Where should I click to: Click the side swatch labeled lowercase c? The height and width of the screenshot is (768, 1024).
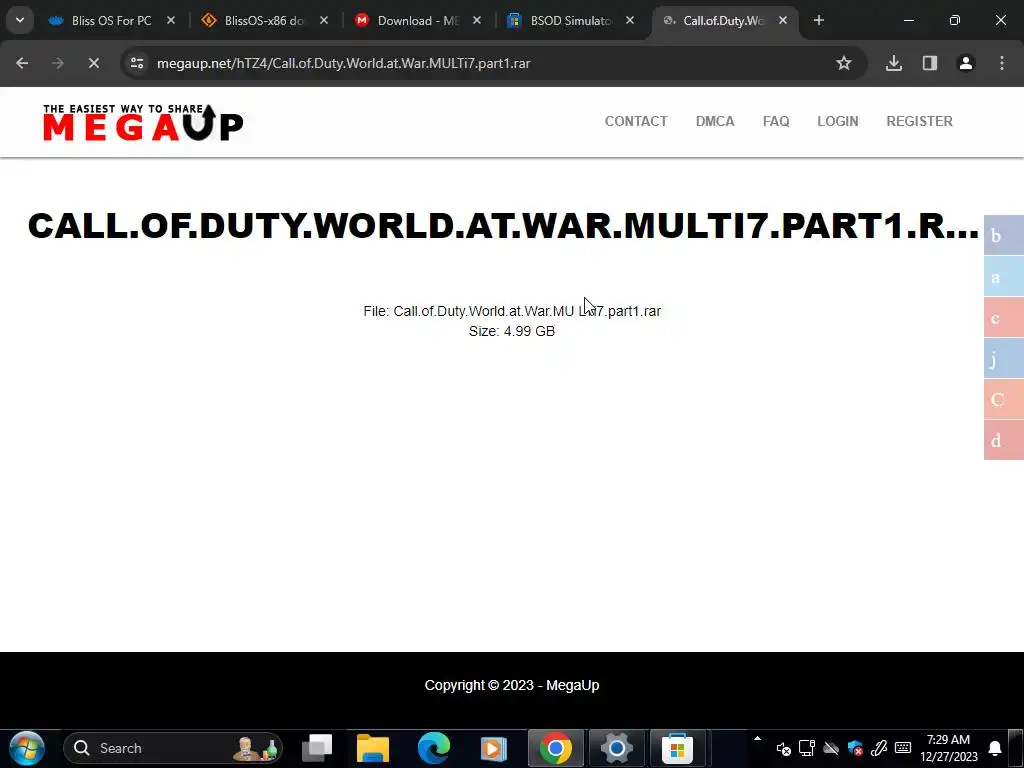(1004, 317)
